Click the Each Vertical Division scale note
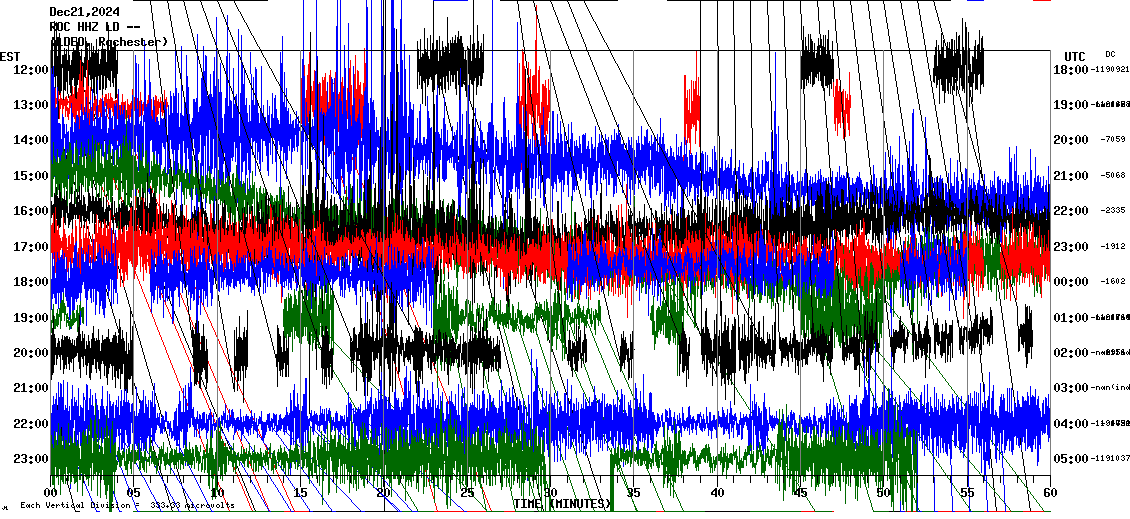Viewport: 1130px width, 519px height. click(127, 505)
